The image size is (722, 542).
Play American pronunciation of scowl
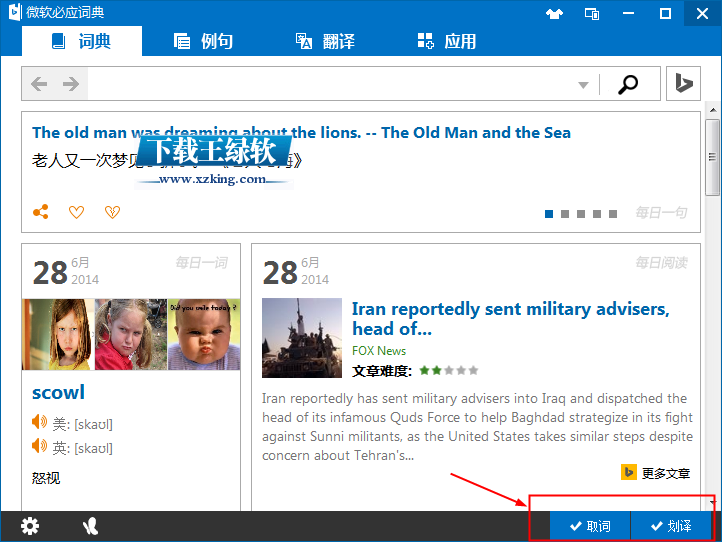(39, 422)
